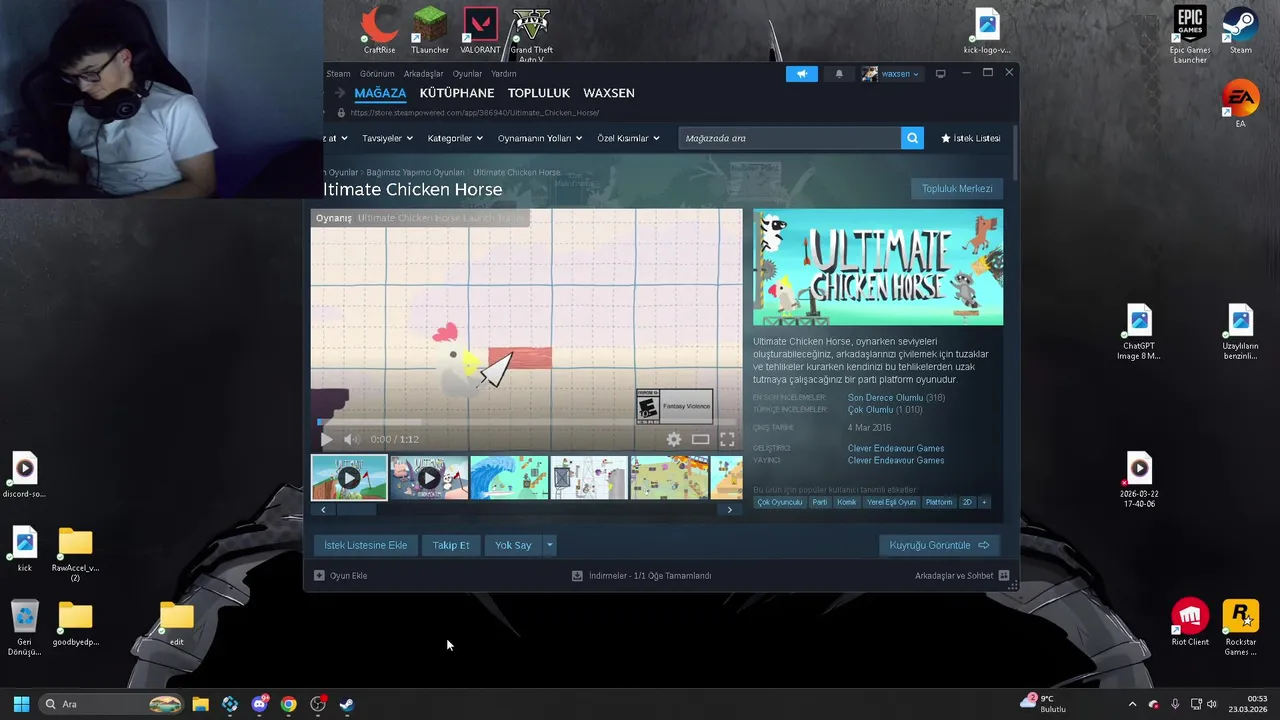Open the Steam announcements megaphone icon
The width and height of the screenshot is (1280, 720).
coord(802,74)
